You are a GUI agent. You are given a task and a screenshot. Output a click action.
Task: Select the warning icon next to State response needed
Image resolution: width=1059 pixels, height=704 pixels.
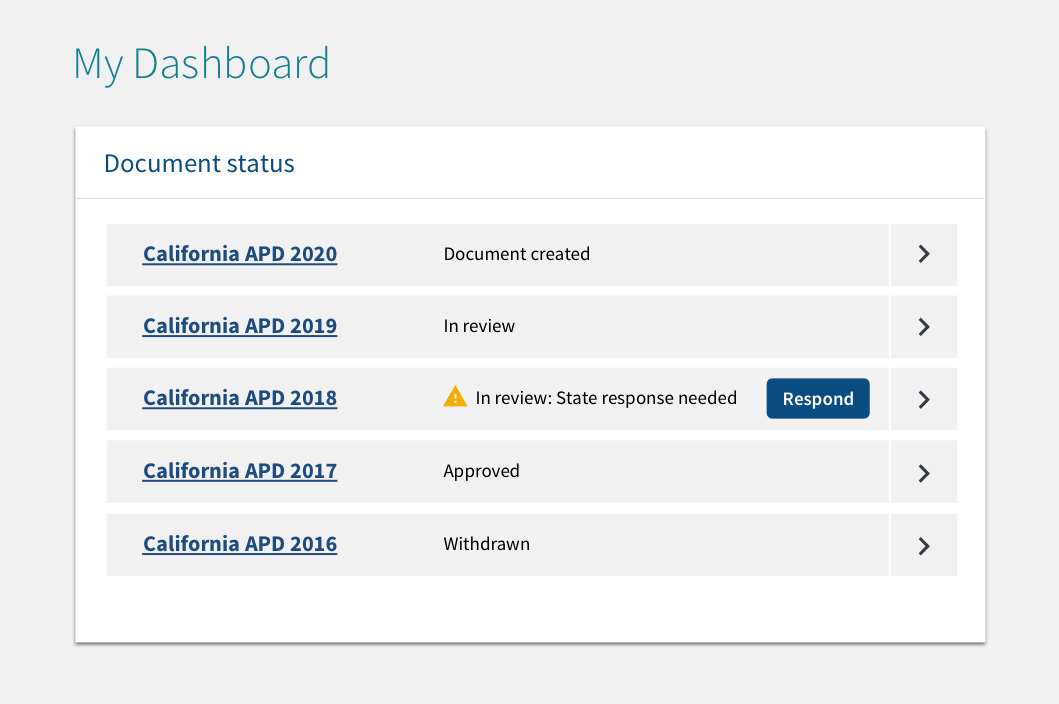point(455,397)
